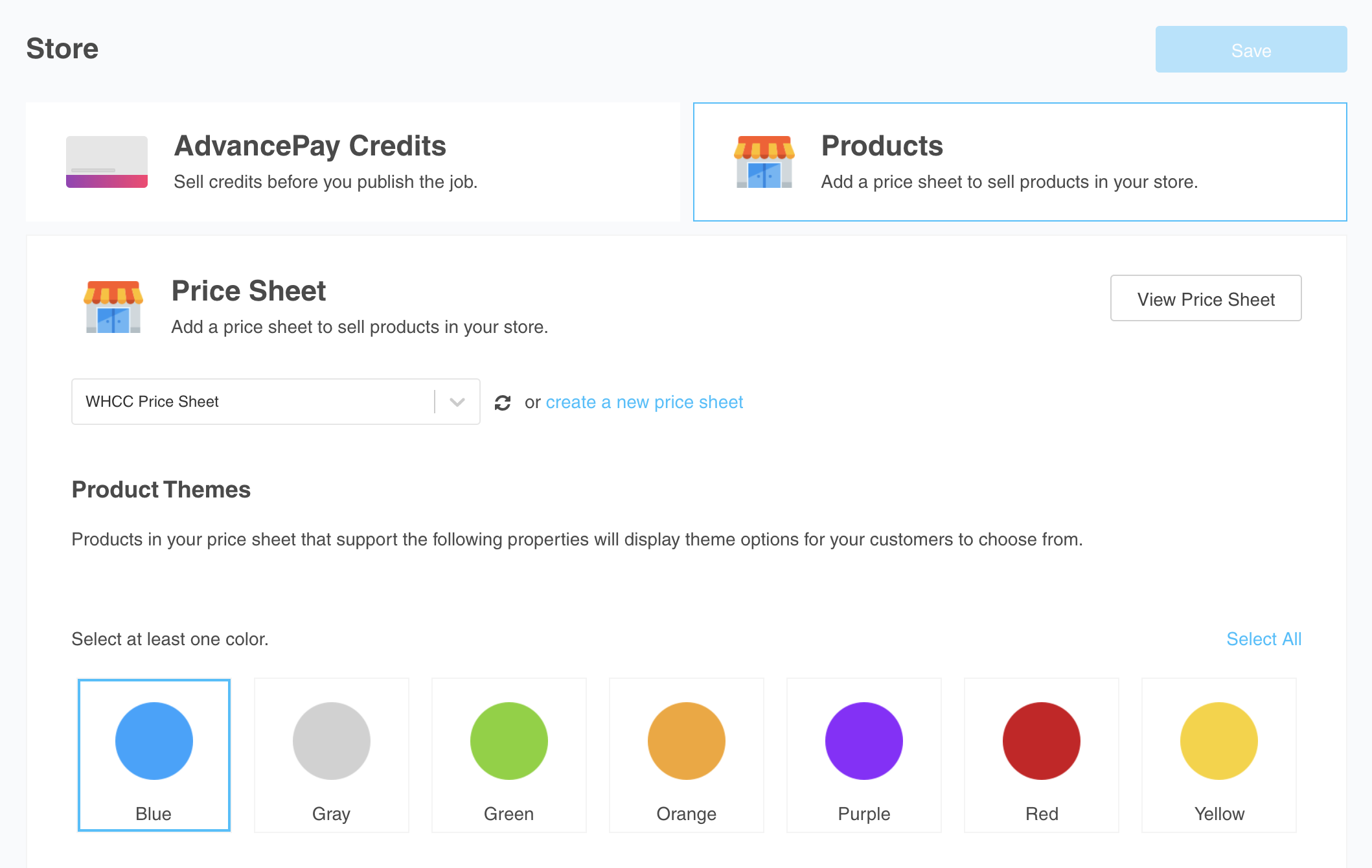
Task: Toggle the Purple color theme
Action: [x=863, y=740]
